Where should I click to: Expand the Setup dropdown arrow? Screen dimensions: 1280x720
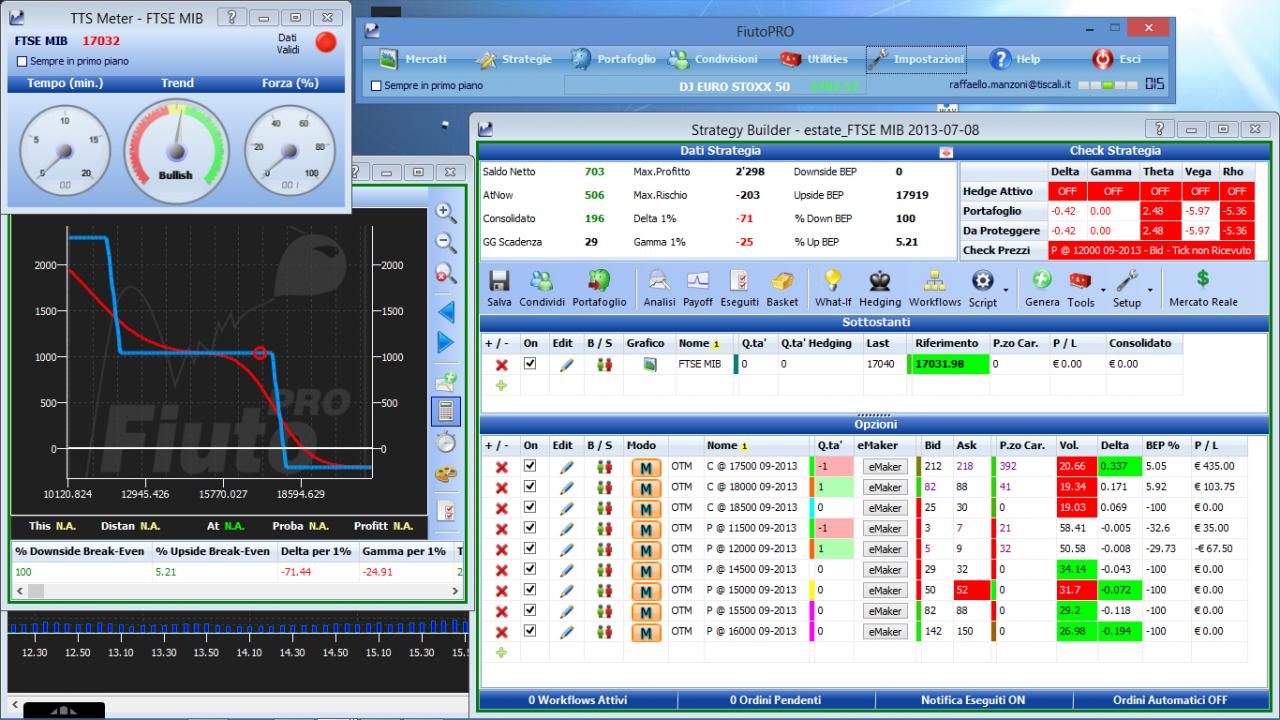1149,290
